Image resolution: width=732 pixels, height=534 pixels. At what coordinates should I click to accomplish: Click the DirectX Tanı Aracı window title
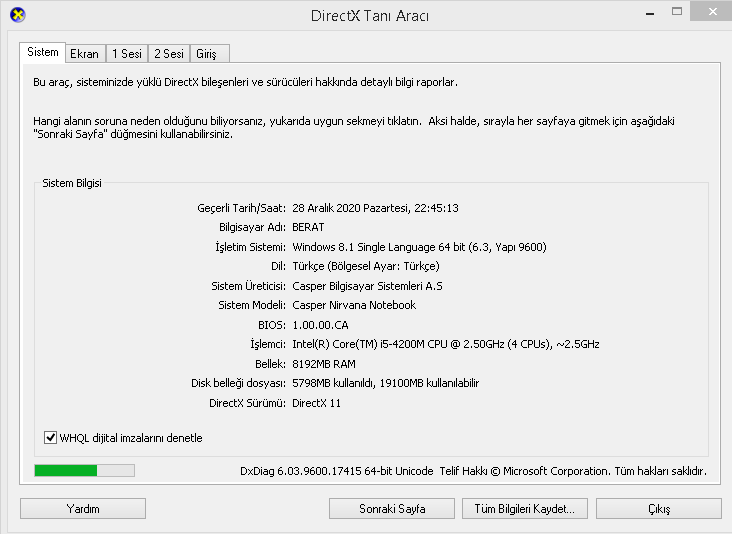pos(370,15)
